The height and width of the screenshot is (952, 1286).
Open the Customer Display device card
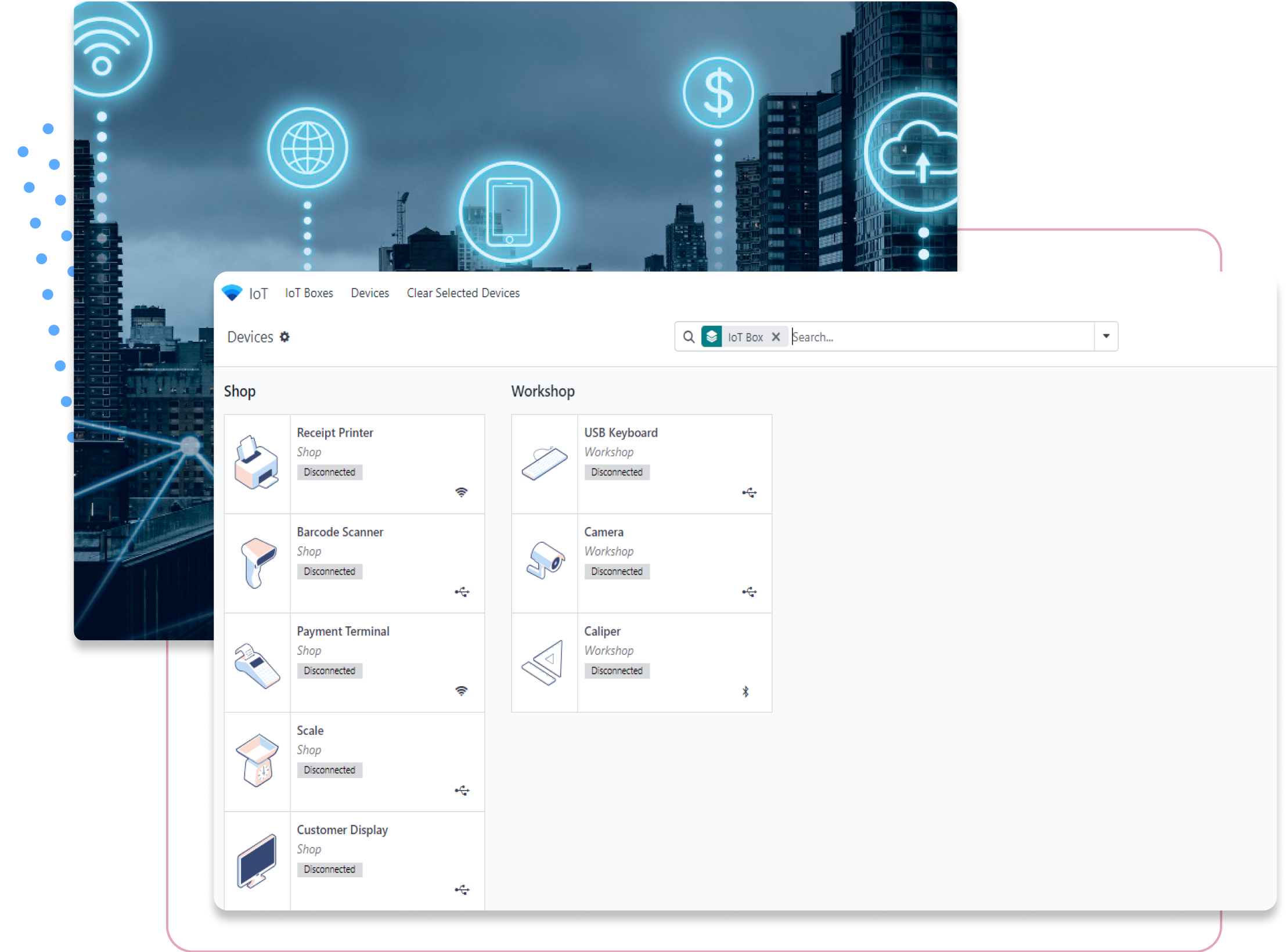354,861
